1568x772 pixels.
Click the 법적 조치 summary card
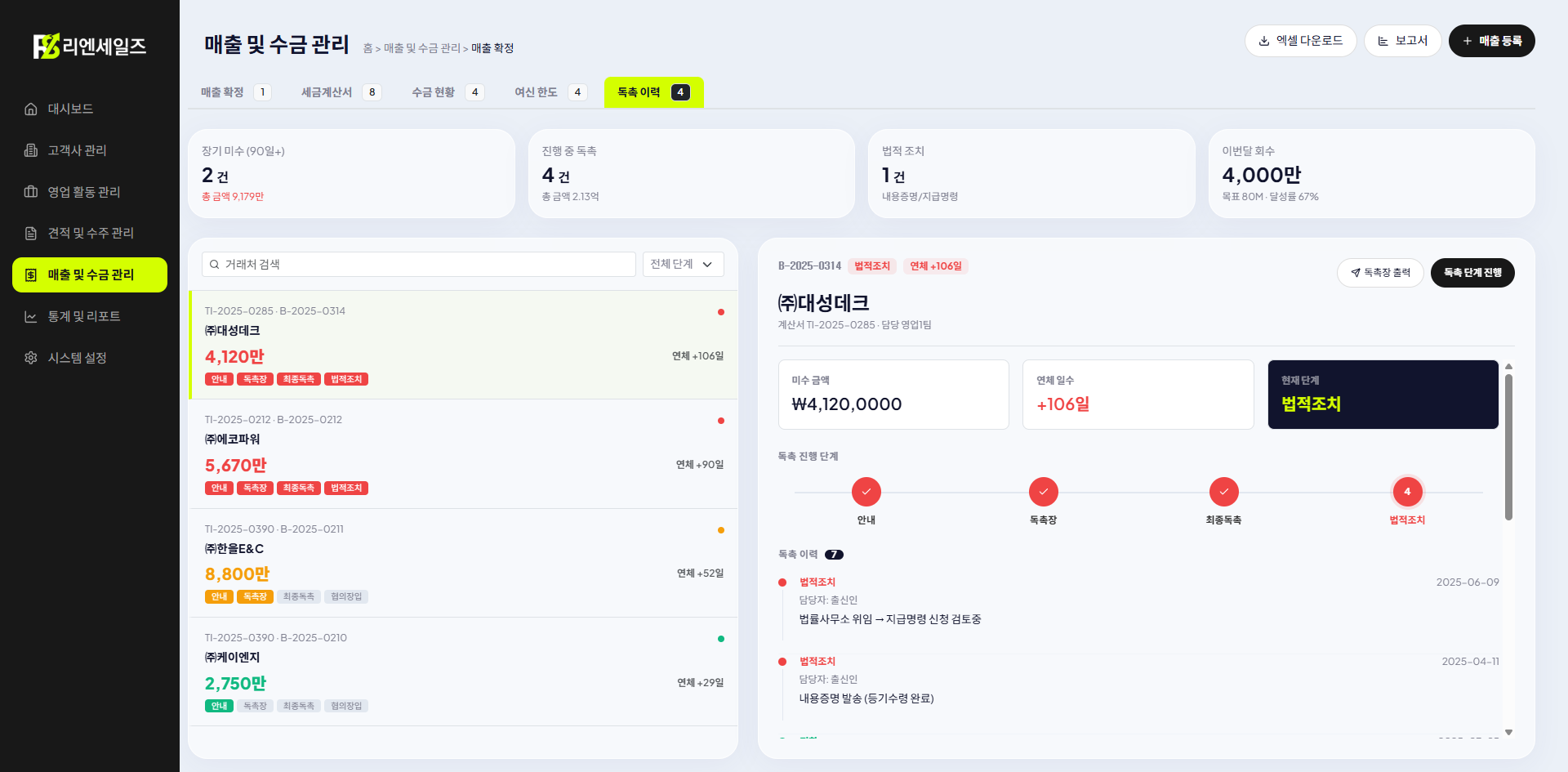click(x=1031, y=173)
